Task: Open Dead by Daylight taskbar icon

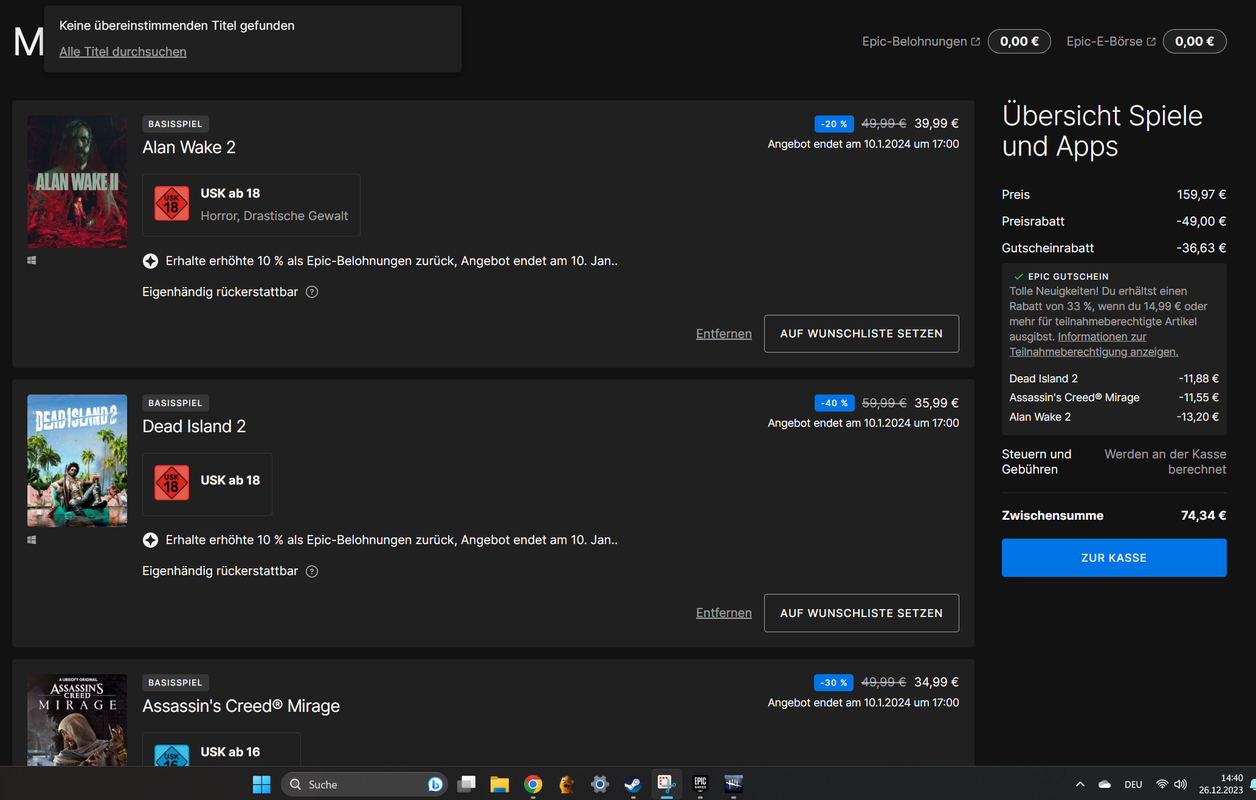Action: tap(734, 784)
